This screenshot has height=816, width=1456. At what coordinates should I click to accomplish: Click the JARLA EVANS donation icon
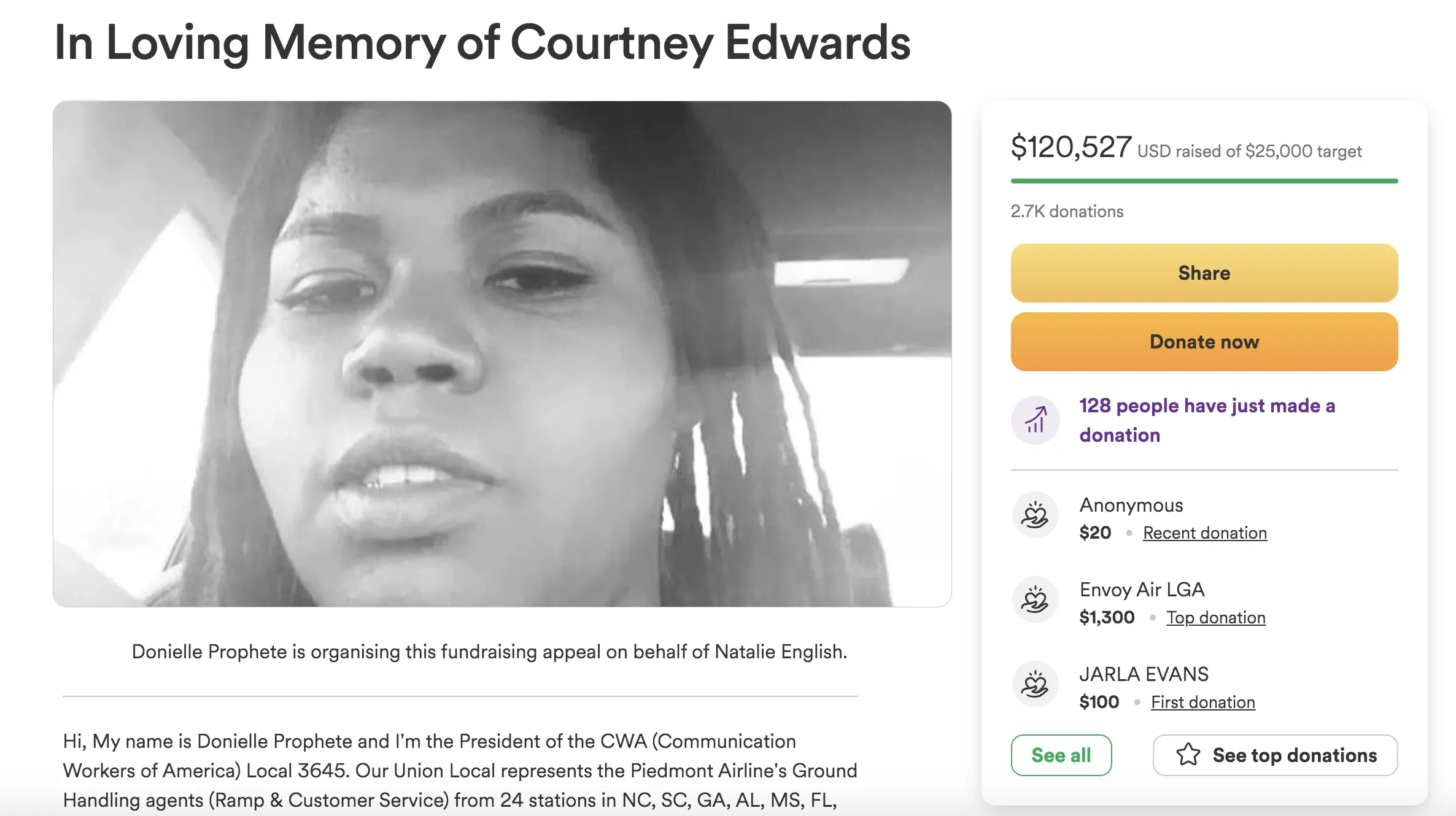1035,685
